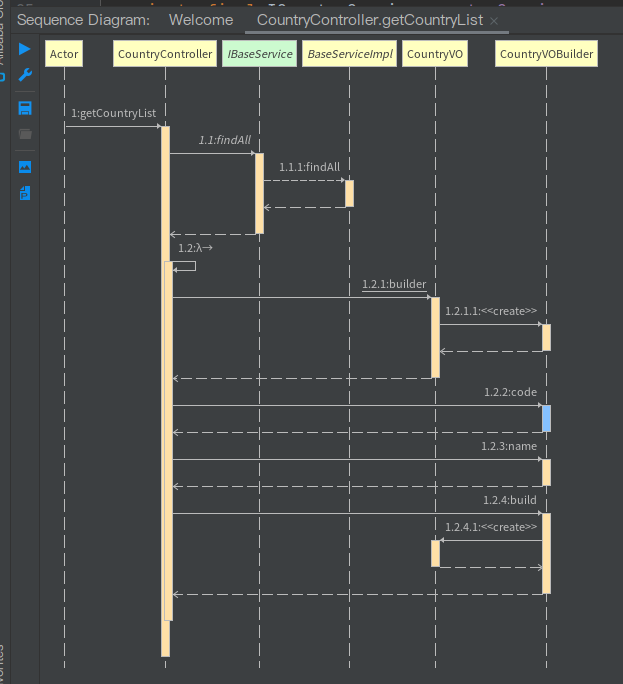This screenshot has height=684, width=623.
Task: Select the CountryVO lifeline header
Action: 435,54
